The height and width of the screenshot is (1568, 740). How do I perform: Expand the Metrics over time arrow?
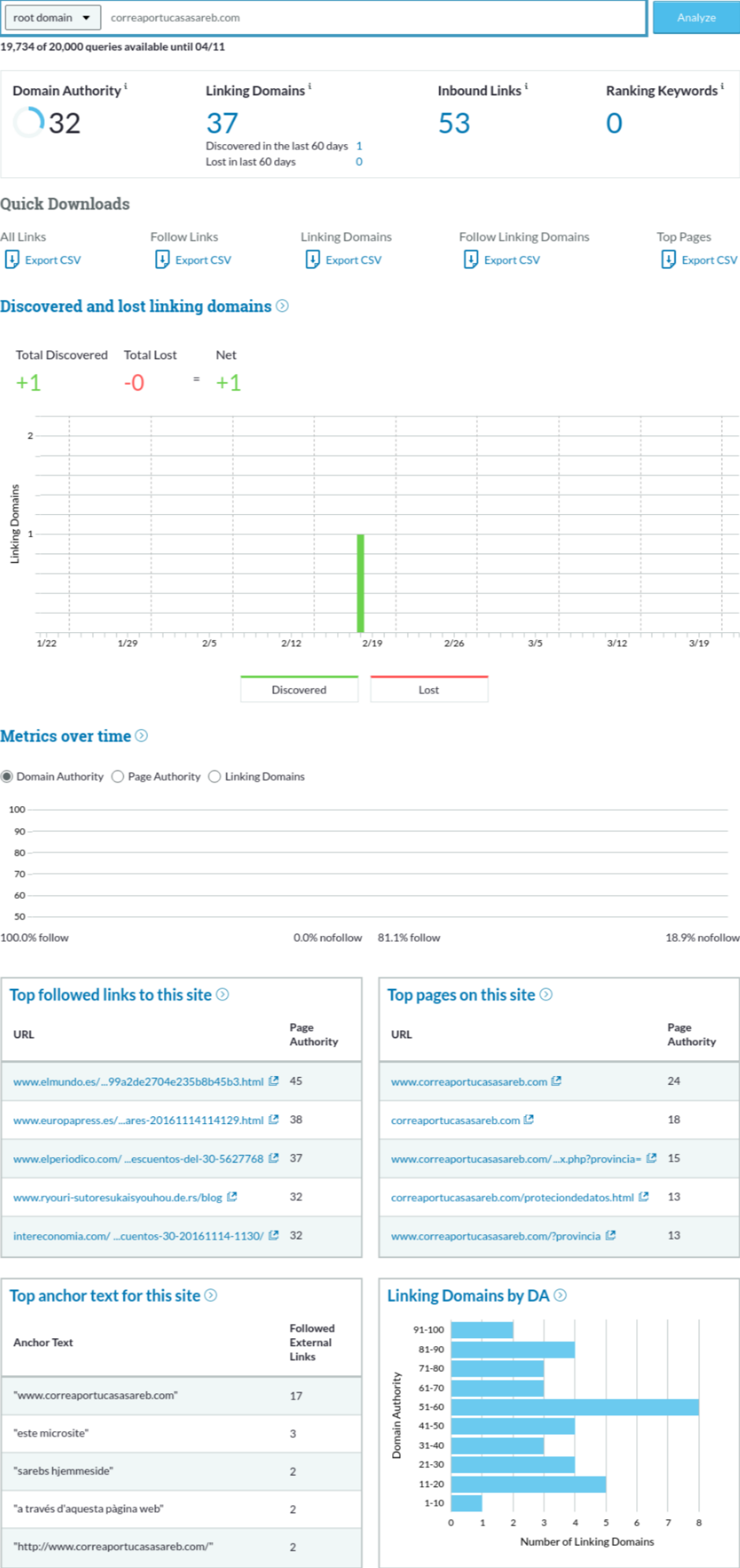tap(142, 736)
